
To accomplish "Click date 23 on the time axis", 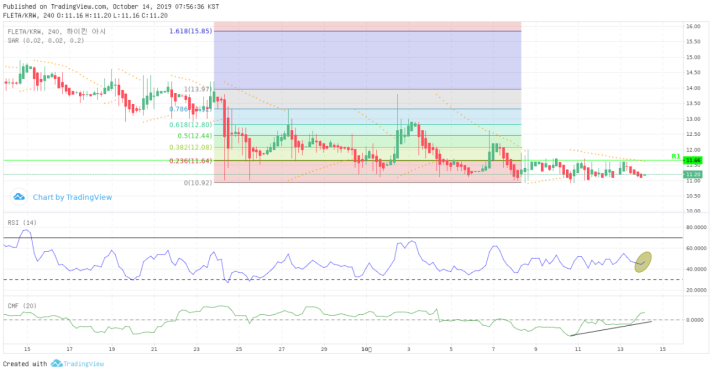I will point(196,349).
